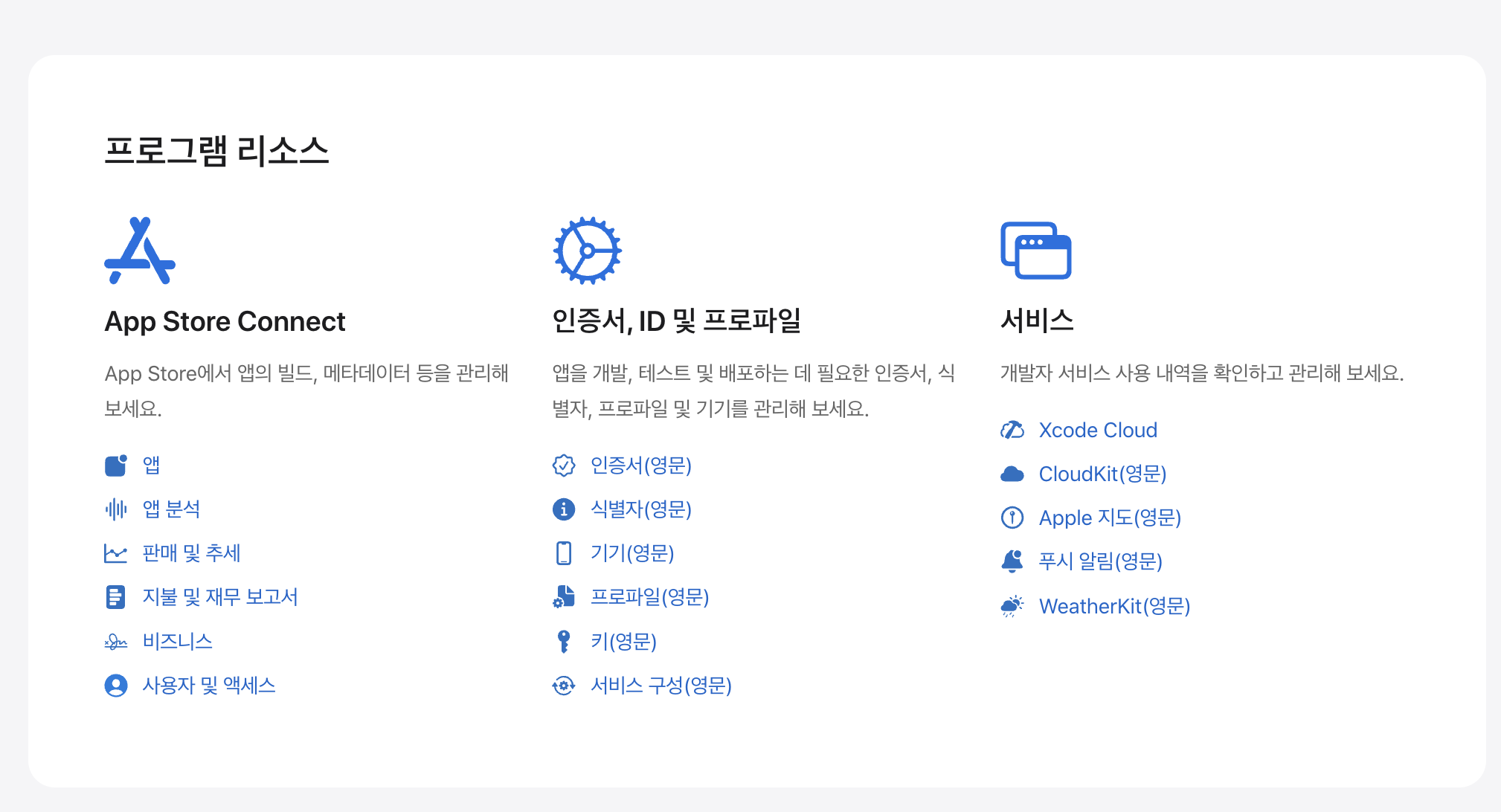Click the info icon beside 식별자(영문)

[x=564, y=509]
